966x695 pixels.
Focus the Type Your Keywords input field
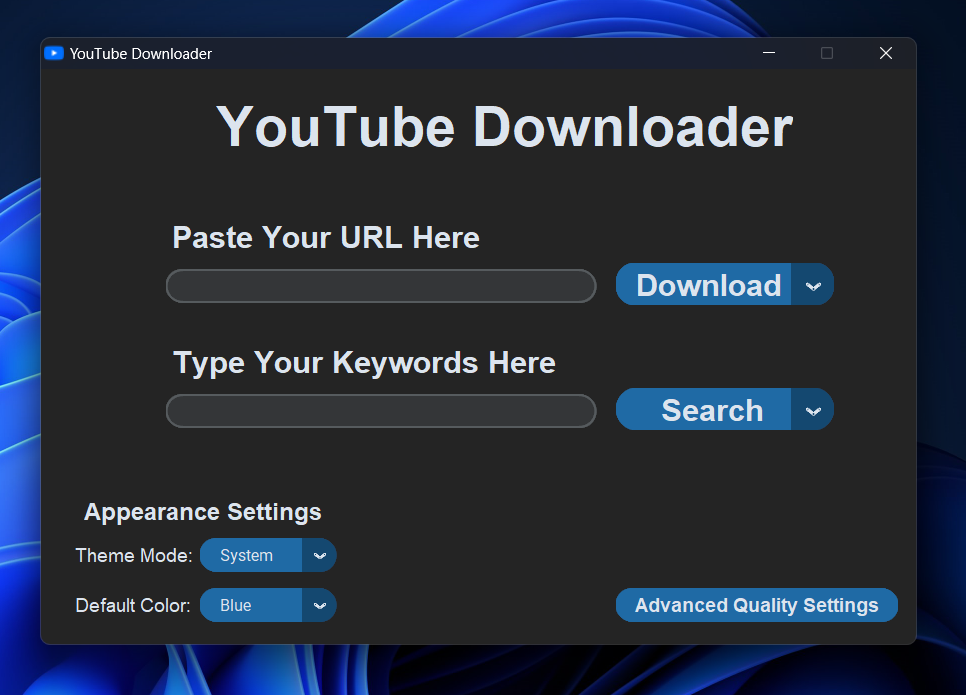[x=381, y=411]
